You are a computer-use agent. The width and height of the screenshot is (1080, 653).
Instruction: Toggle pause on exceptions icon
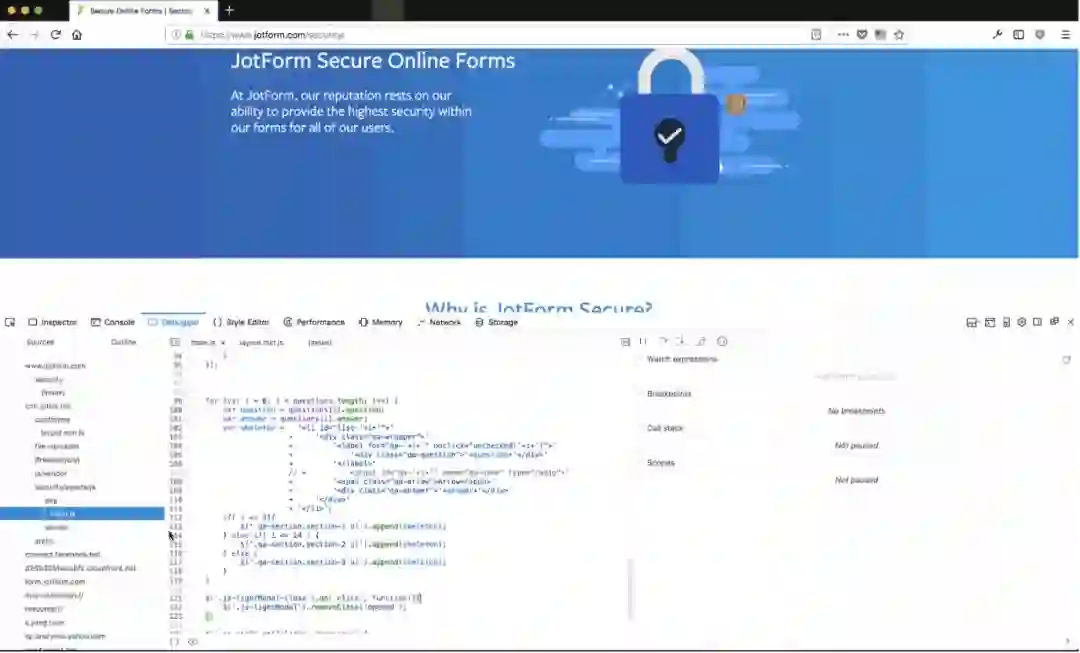(722, 341)
